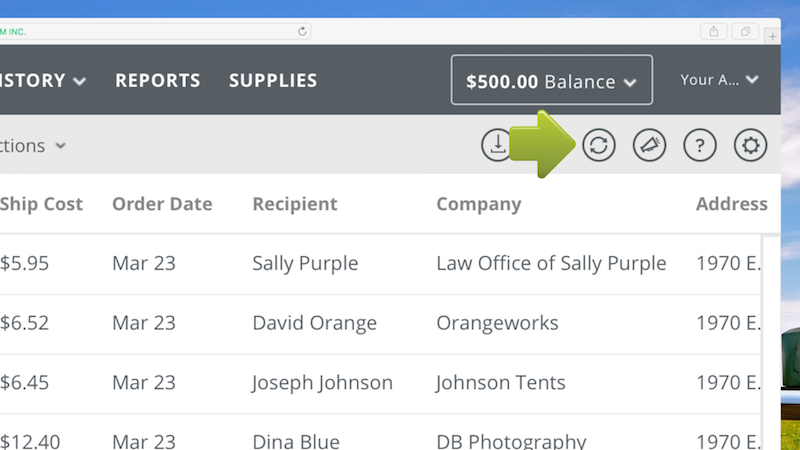Select the Orangeworks company cell
Image resolution: width=800 pixels, height=450 pixels.
(497, 324)
